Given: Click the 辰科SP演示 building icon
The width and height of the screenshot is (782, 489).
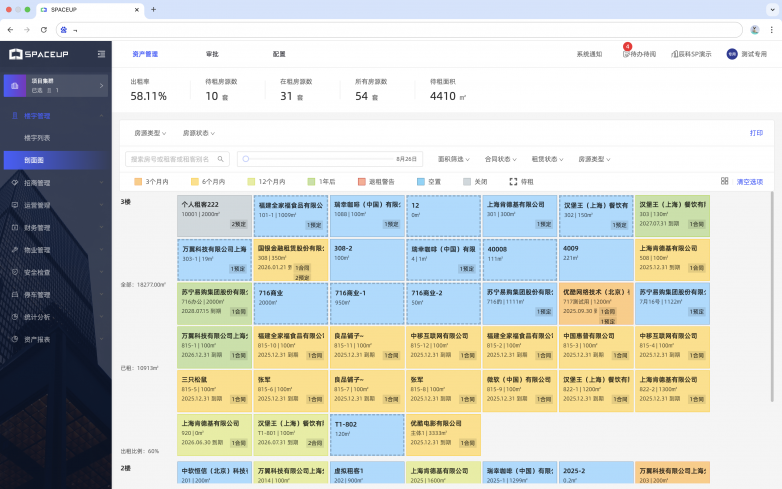Looking at the screenshot, I should (x=674, y=54).
